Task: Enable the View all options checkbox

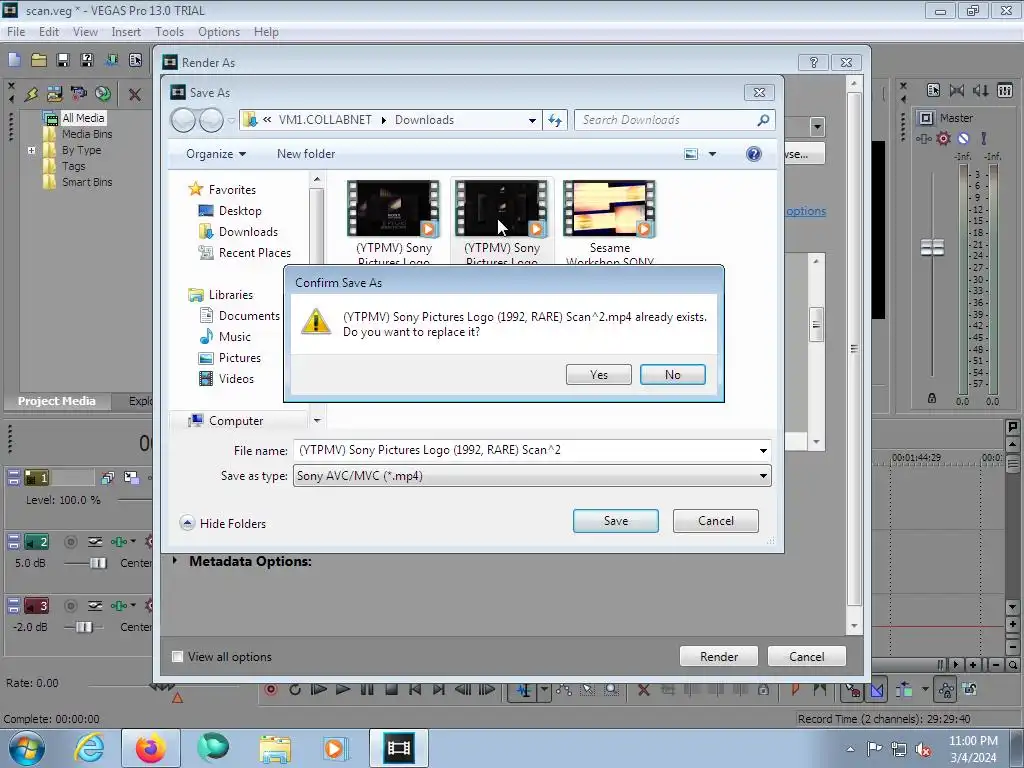Action: (x=177, y=656)
